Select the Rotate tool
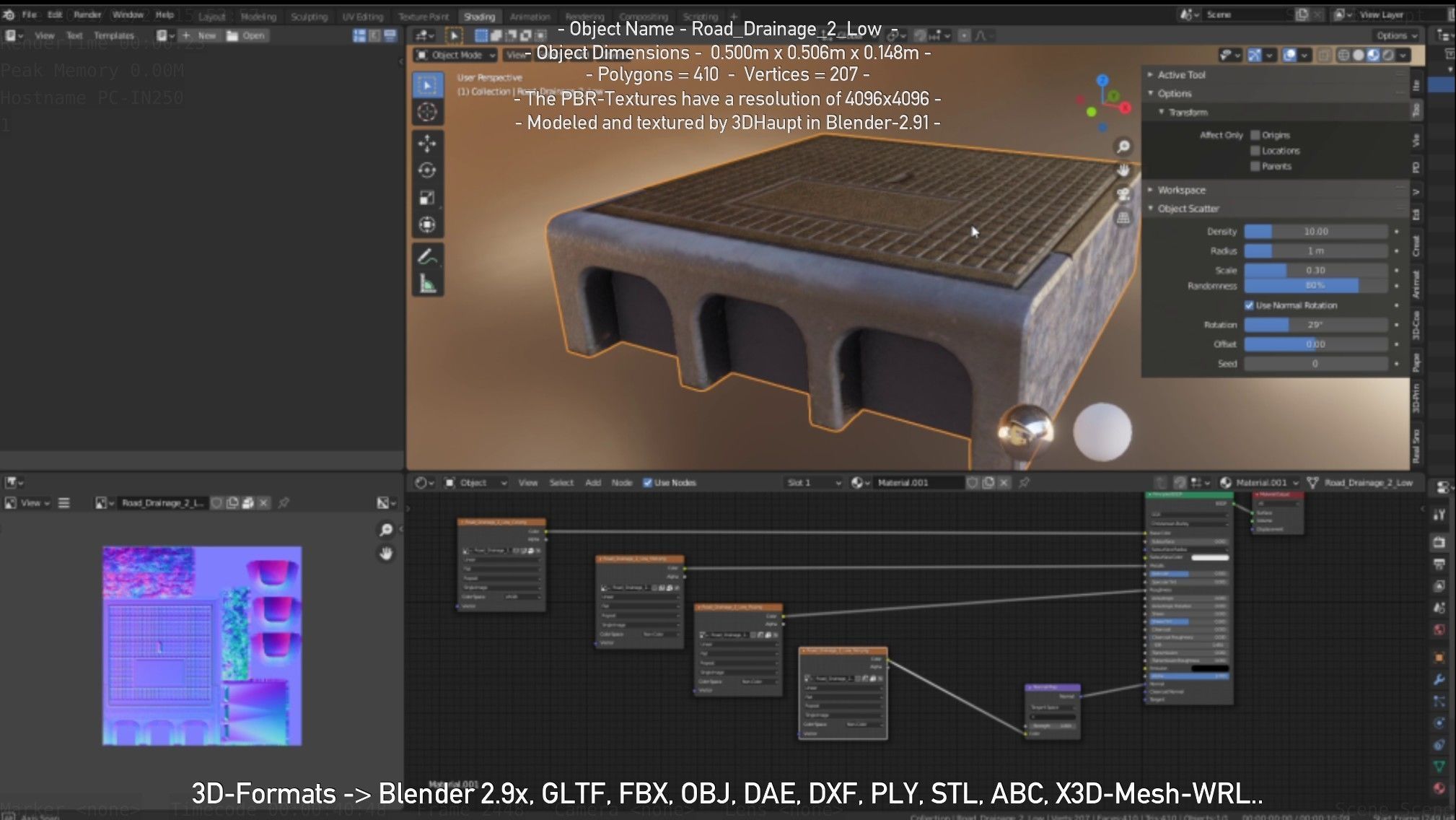 coord(427,170)
